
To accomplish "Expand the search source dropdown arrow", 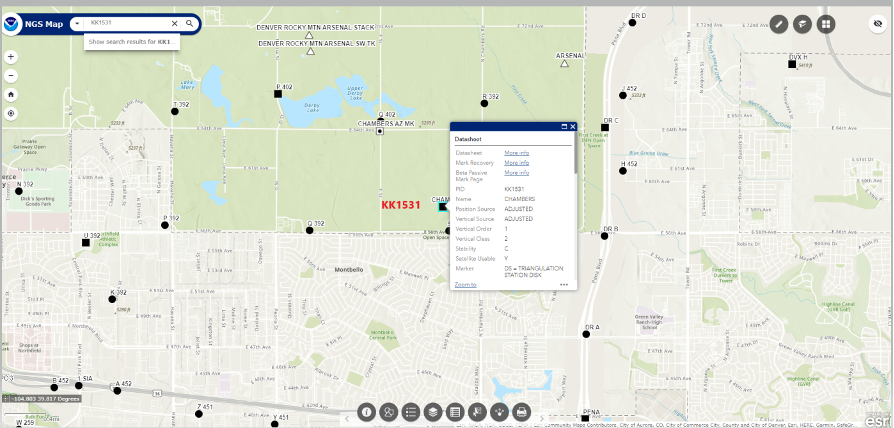I will (x=78, y=23).
